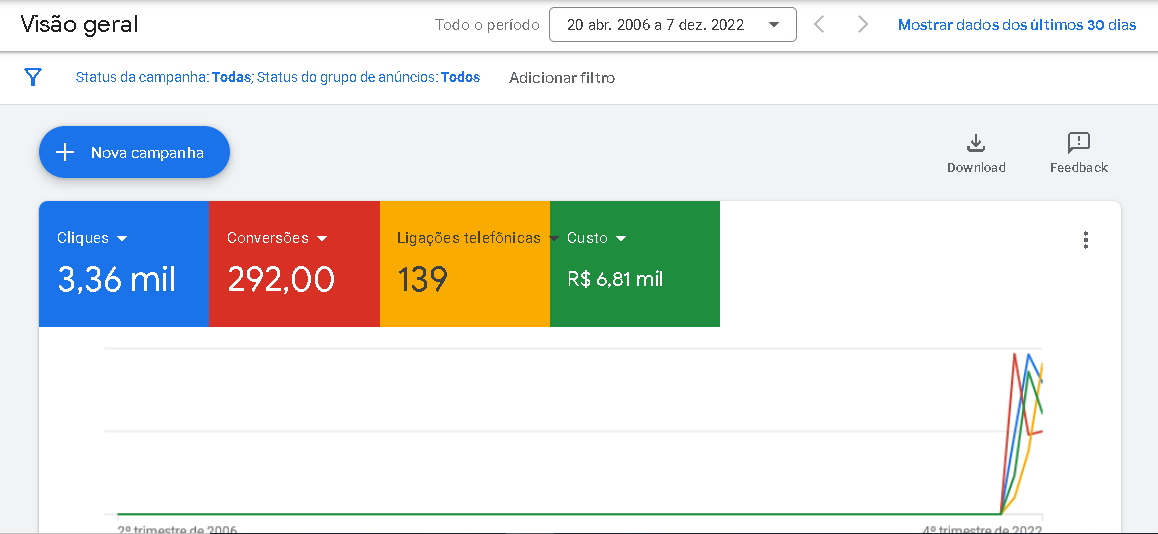This screenshot has width=1158, height=534.
Task: Edit Status do grupo de anúncios filter
Action: click(369, 77)
